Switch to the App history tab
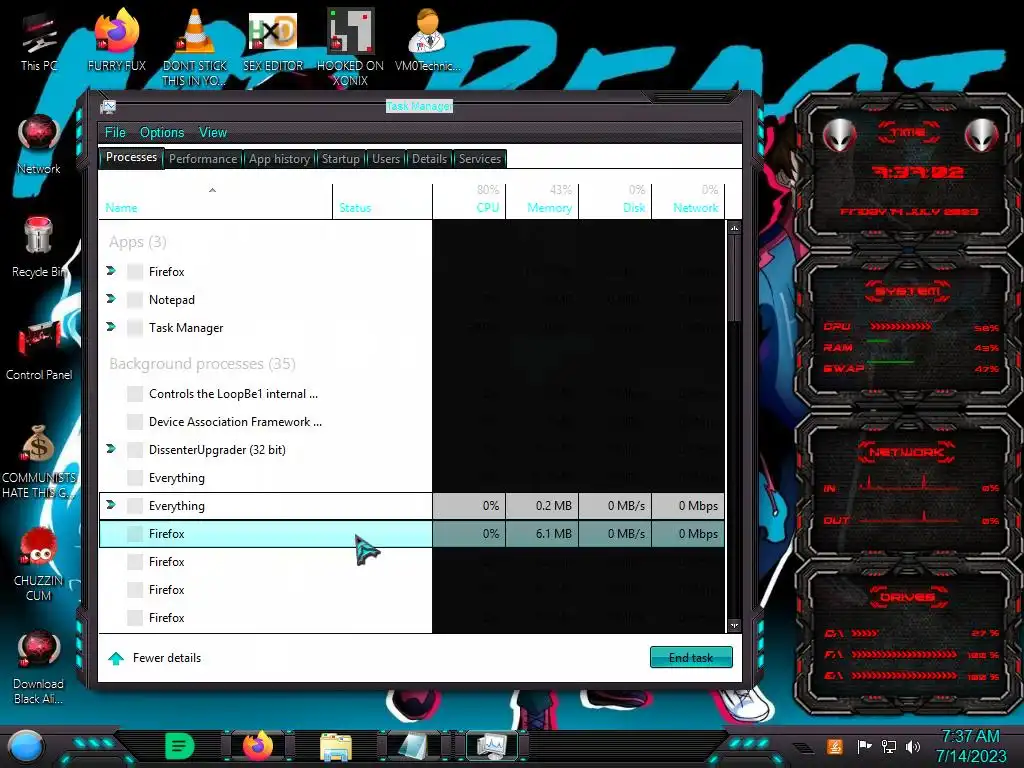The height and width of the screenshot is (768, 1024). 279,159
